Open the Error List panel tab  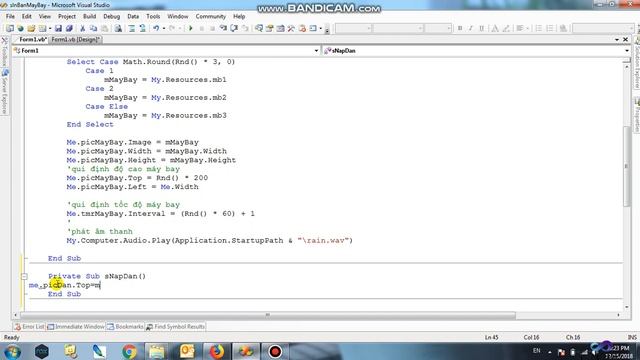pyautogui.click(x=29, y=327)
